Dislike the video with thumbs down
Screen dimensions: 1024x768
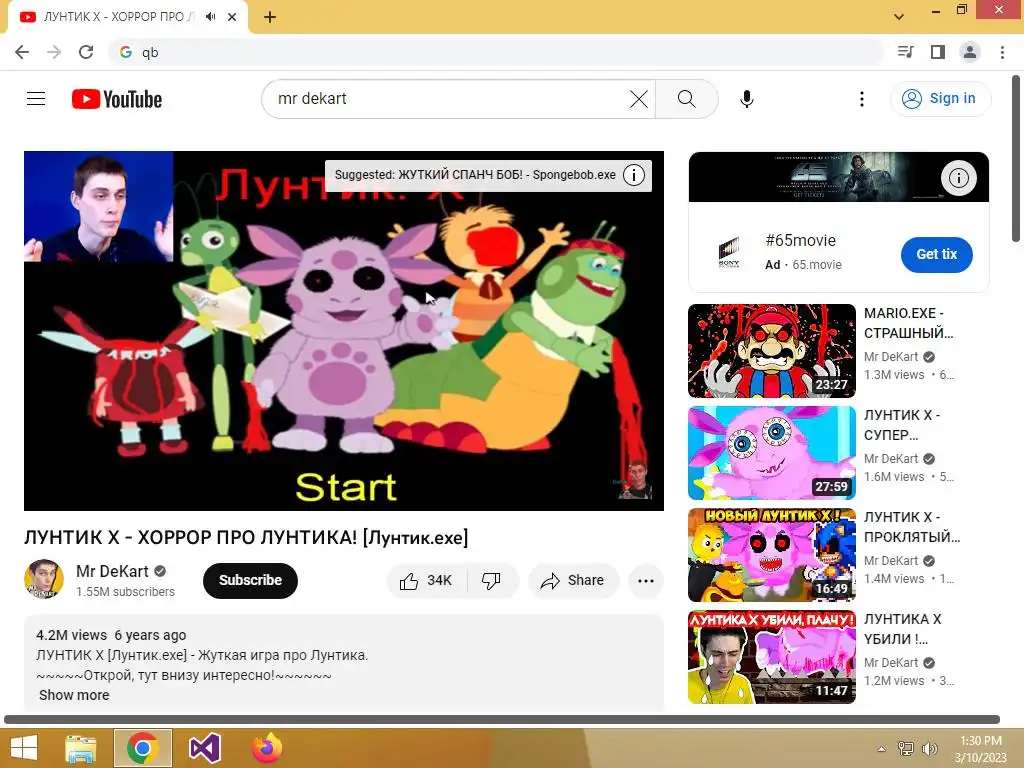coord(492,581)
